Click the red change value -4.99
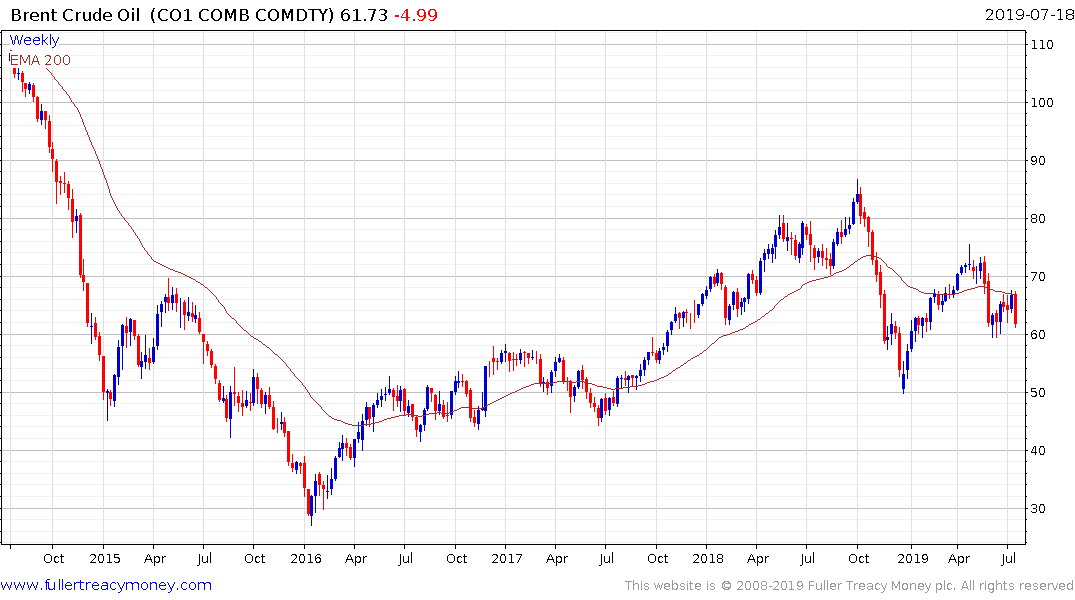Viewport: 1075px width, 600px height. (x=415, y=15)
